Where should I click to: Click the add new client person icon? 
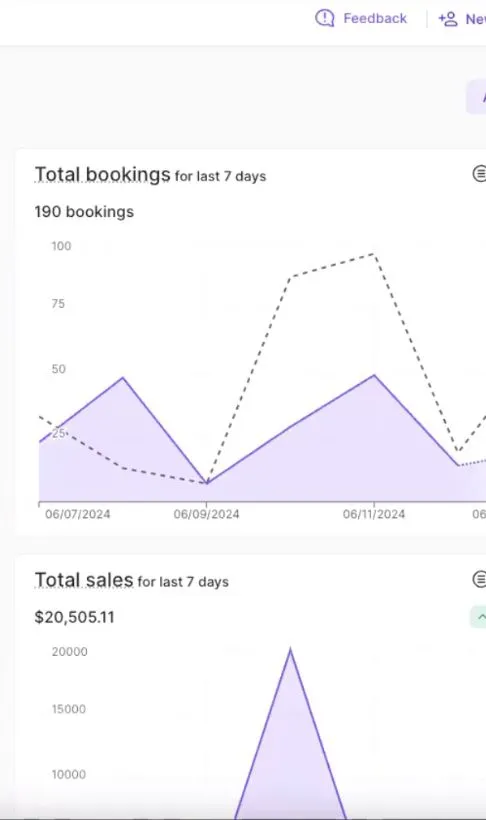coord(448,19)
